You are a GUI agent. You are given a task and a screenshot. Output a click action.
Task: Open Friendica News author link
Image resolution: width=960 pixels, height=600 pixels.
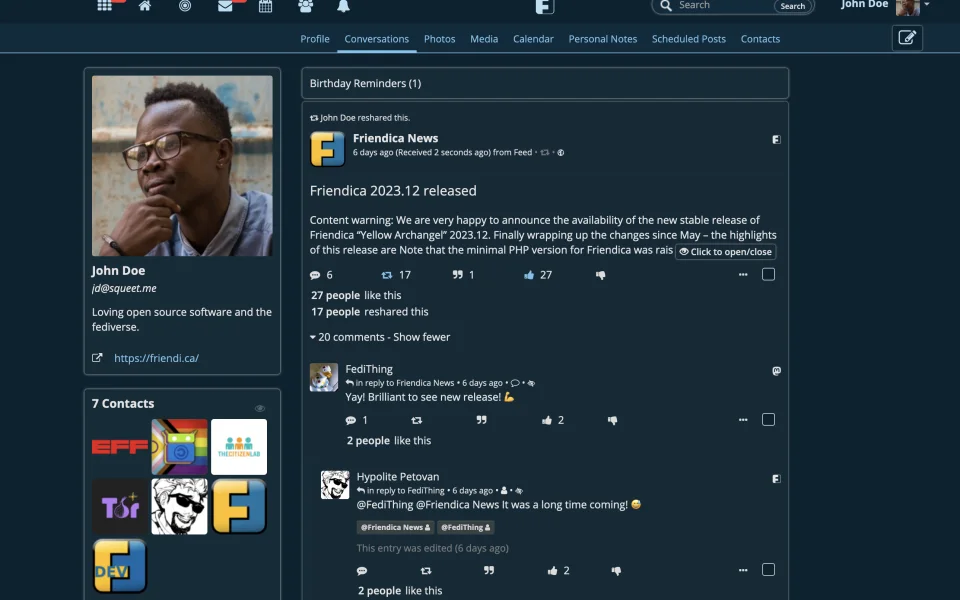point(396,138)
